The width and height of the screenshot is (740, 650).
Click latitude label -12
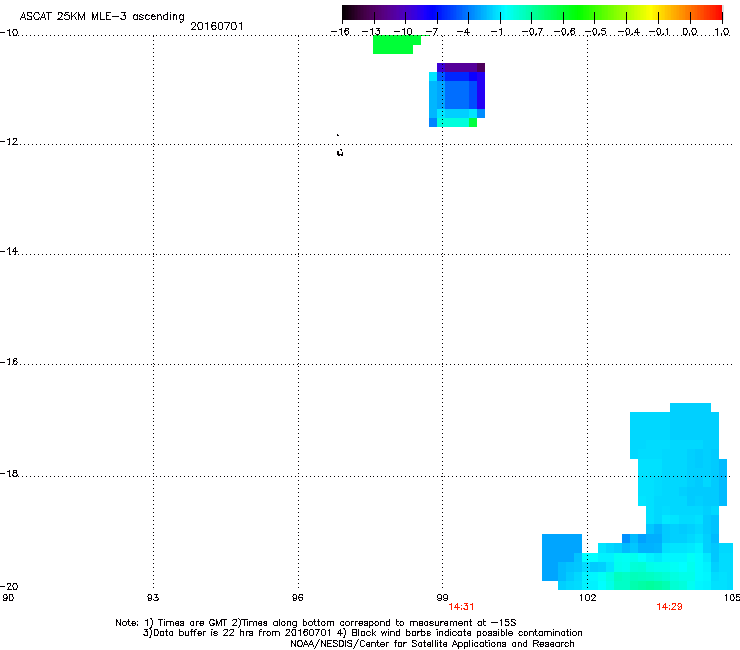[x=9, y=142]
